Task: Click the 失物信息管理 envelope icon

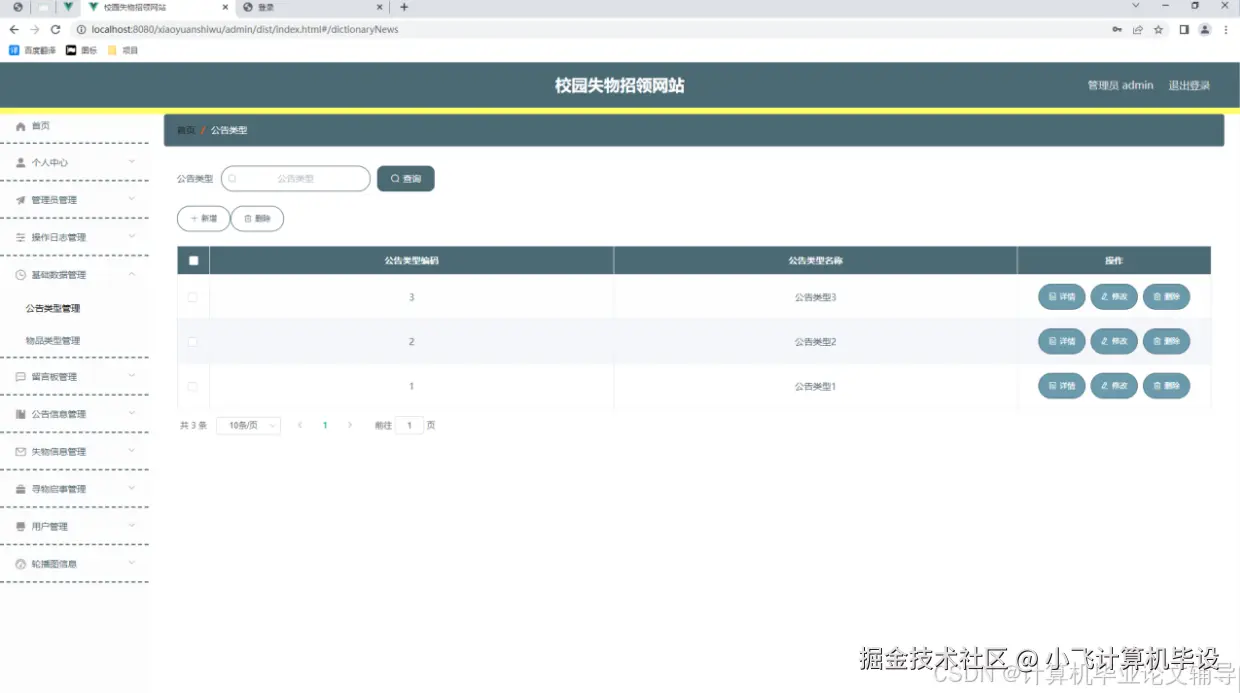Action: [x=23, y=450]
